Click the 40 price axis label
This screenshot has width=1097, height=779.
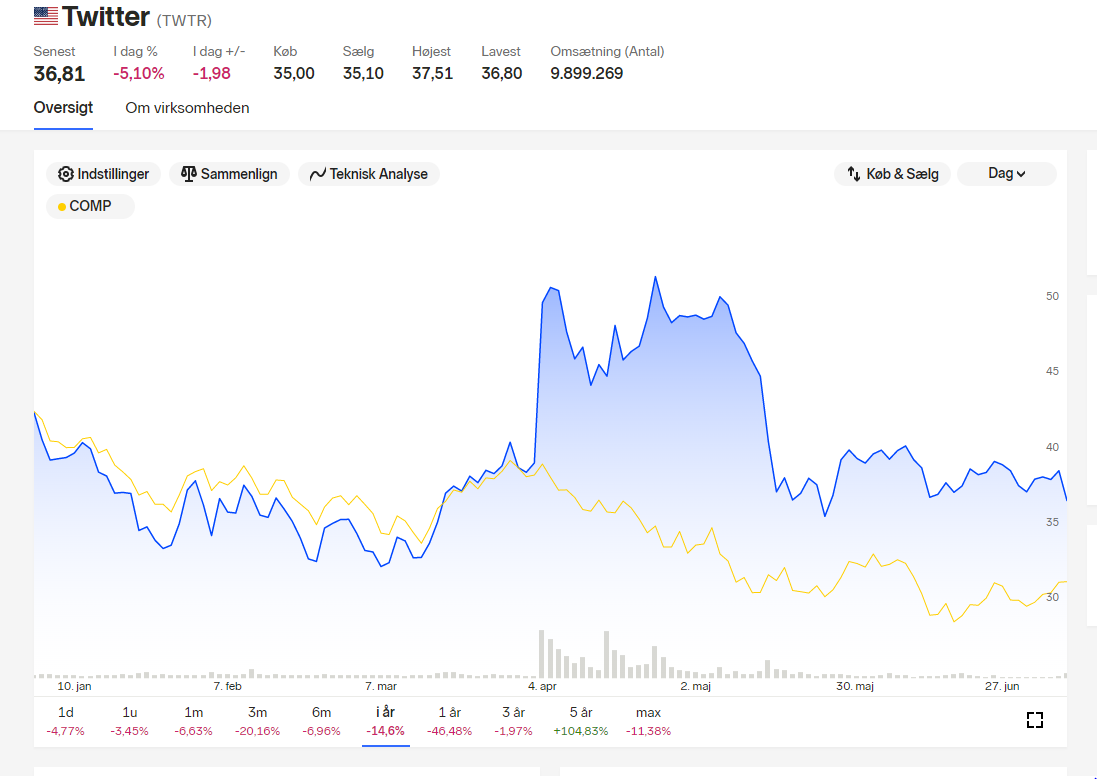[x=1052, y=447]
